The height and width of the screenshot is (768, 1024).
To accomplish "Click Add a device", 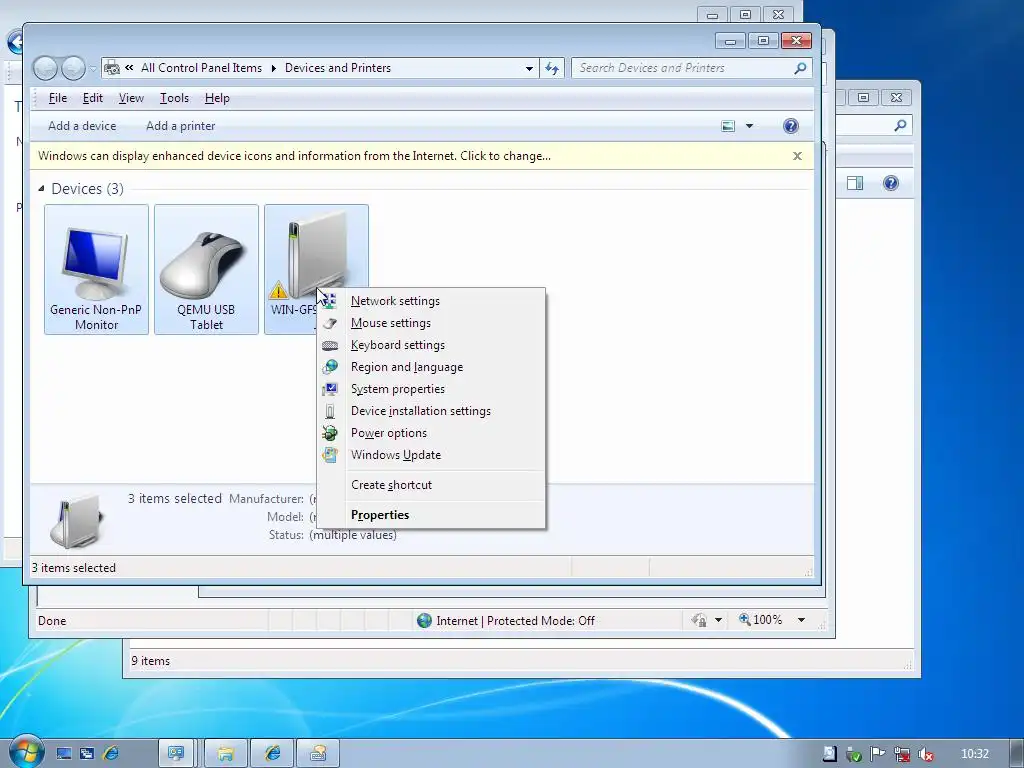I will [82, 126].
